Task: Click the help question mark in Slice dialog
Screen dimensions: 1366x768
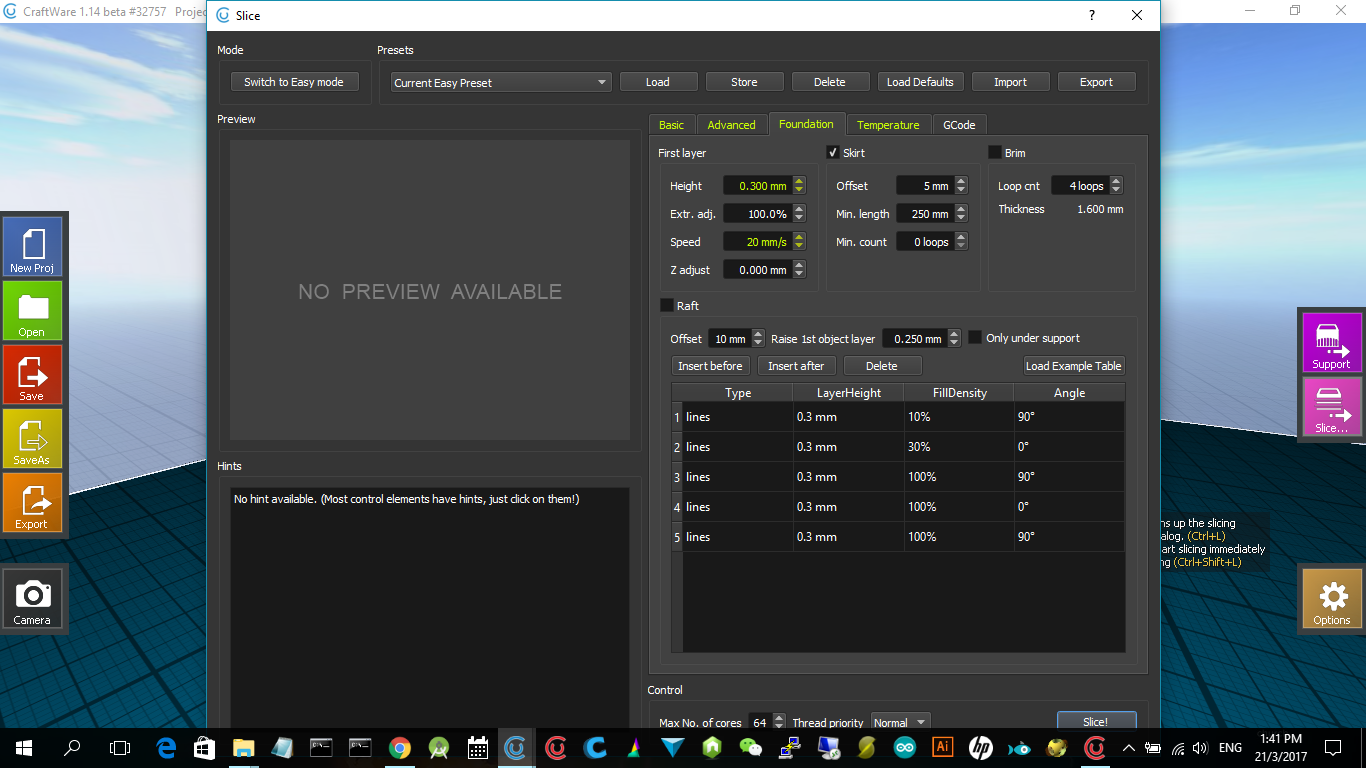Action: tap(1091, 15)
